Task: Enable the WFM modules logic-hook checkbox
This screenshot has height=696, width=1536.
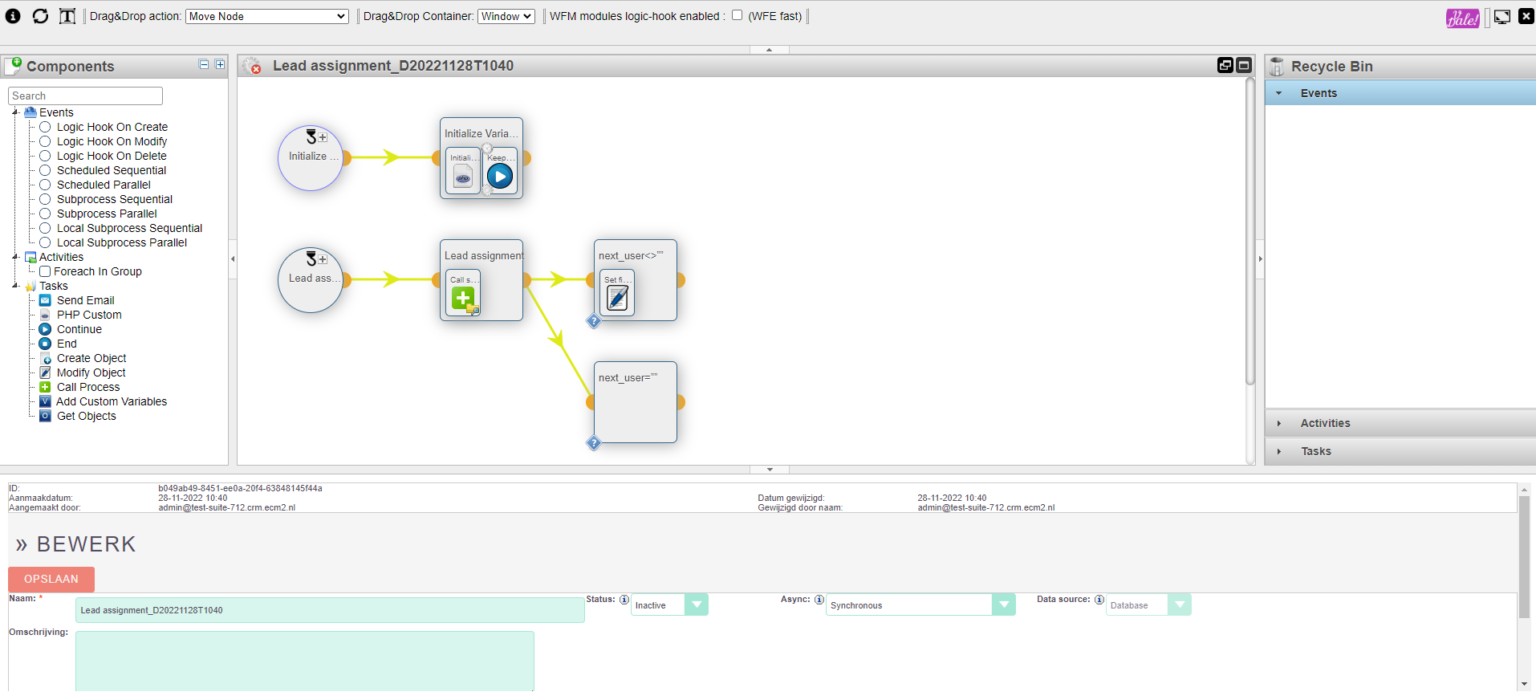Action: click(737, 15)
